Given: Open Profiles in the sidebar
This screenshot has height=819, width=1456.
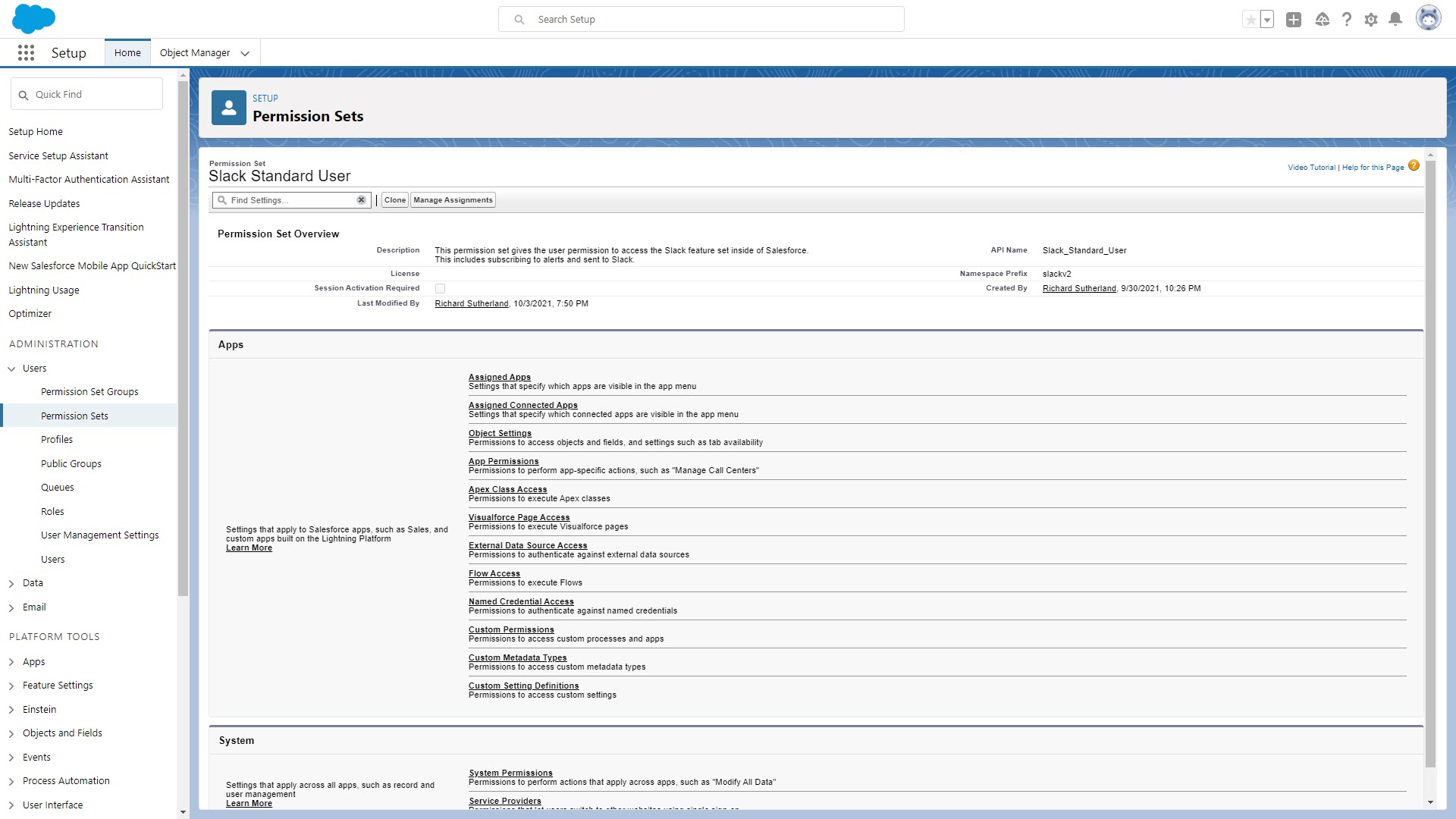Looking at the screenshot, I should click(x=57, y=440).
